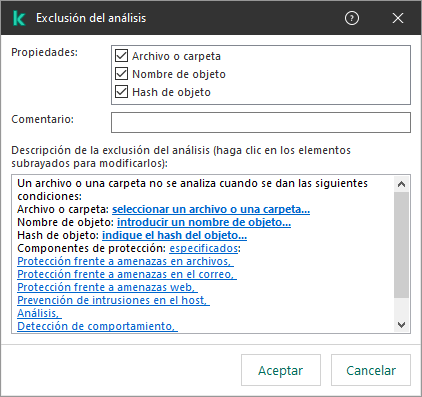Click the Kaspersky logo in title bar
The image size is (422, 397).
click(x=19, y=18)
